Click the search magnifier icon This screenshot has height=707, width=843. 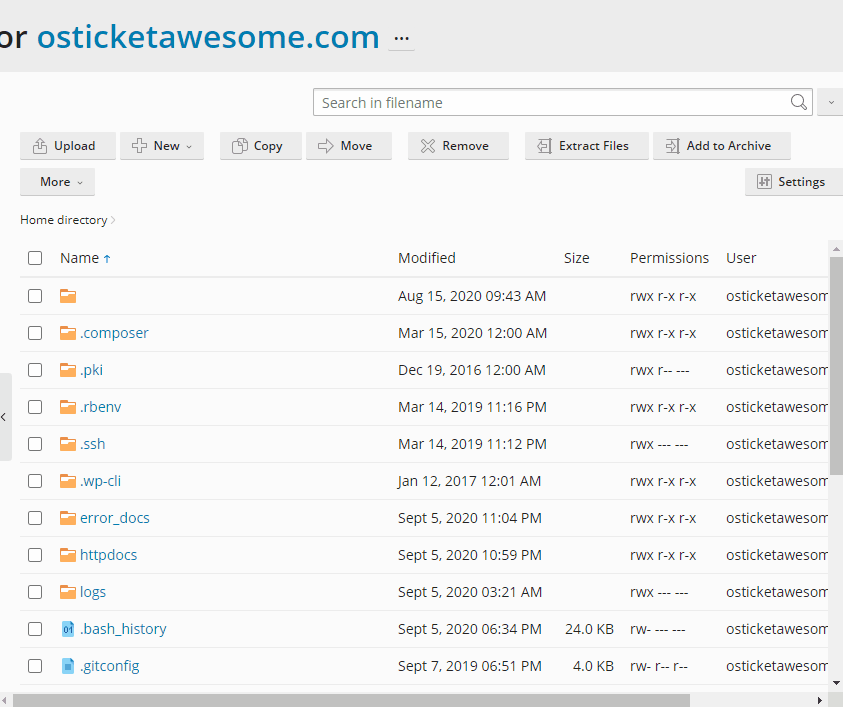coord(798,102)
